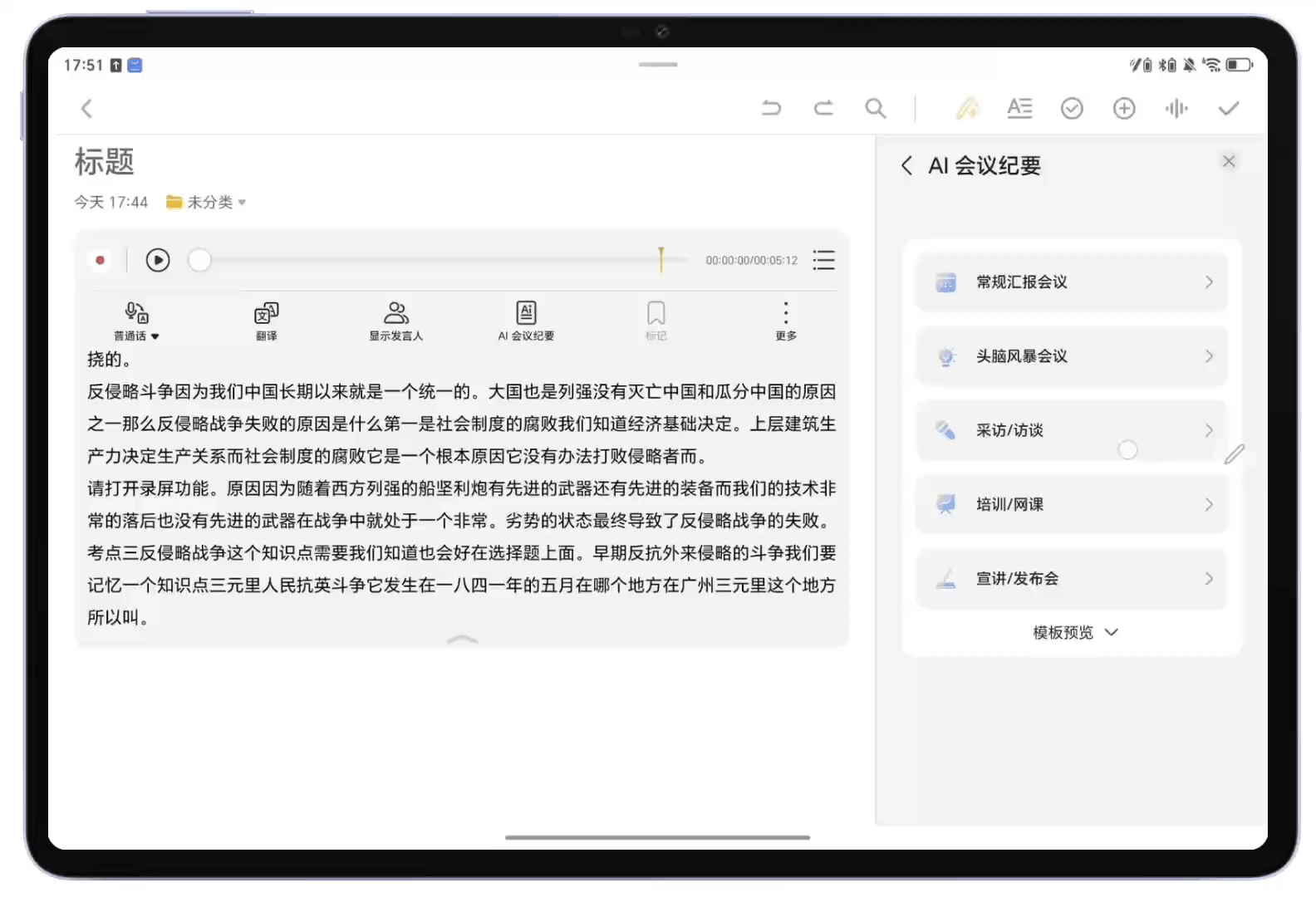
Task: Open search with the magnifier icon
Action: [x=875, y=108]
